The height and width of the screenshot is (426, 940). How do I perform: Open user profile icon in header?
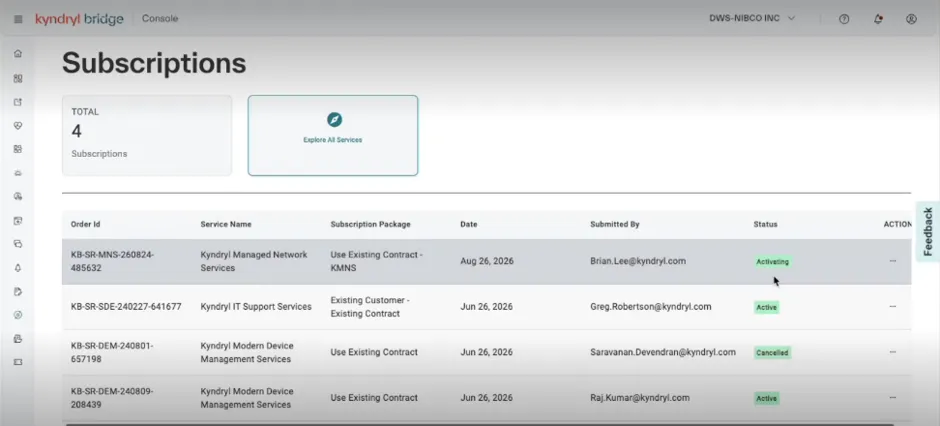point(911,19)
